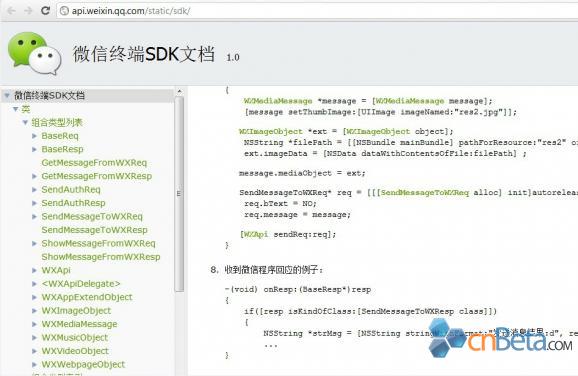The height and width of the screenshot is (376, 578).
Task: Click the sidebar vertical scrollbar thumb
Action: (179, 194)
